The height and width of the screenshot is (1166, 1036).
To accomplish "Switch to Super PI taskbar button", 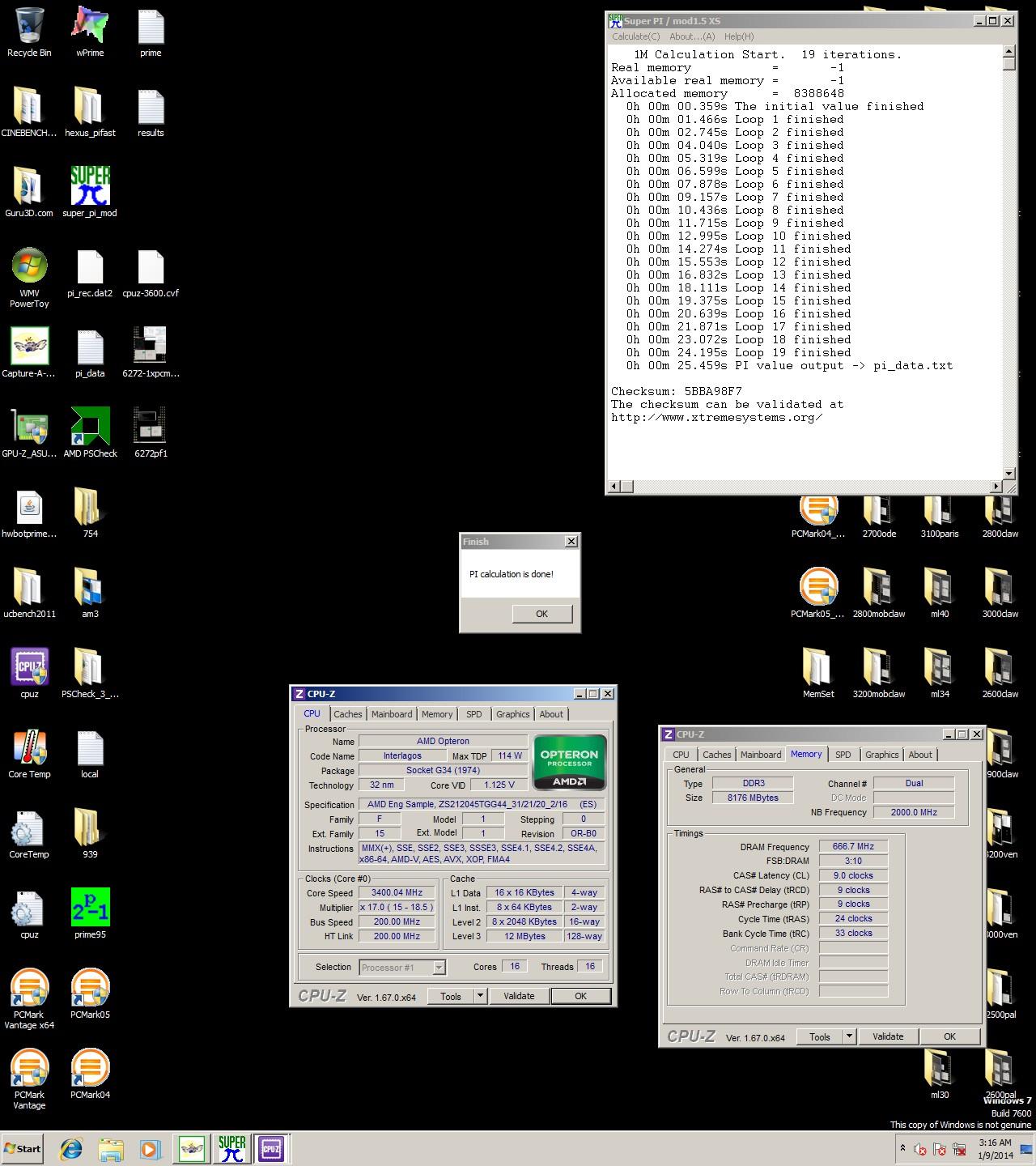I will [x=231, y=1148].
